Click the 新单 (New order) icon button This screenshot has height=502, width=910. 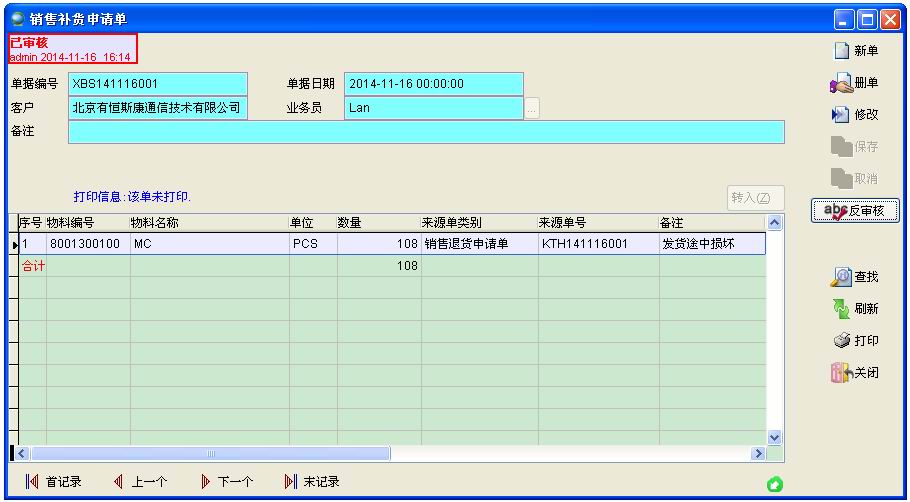pos(855,51)
